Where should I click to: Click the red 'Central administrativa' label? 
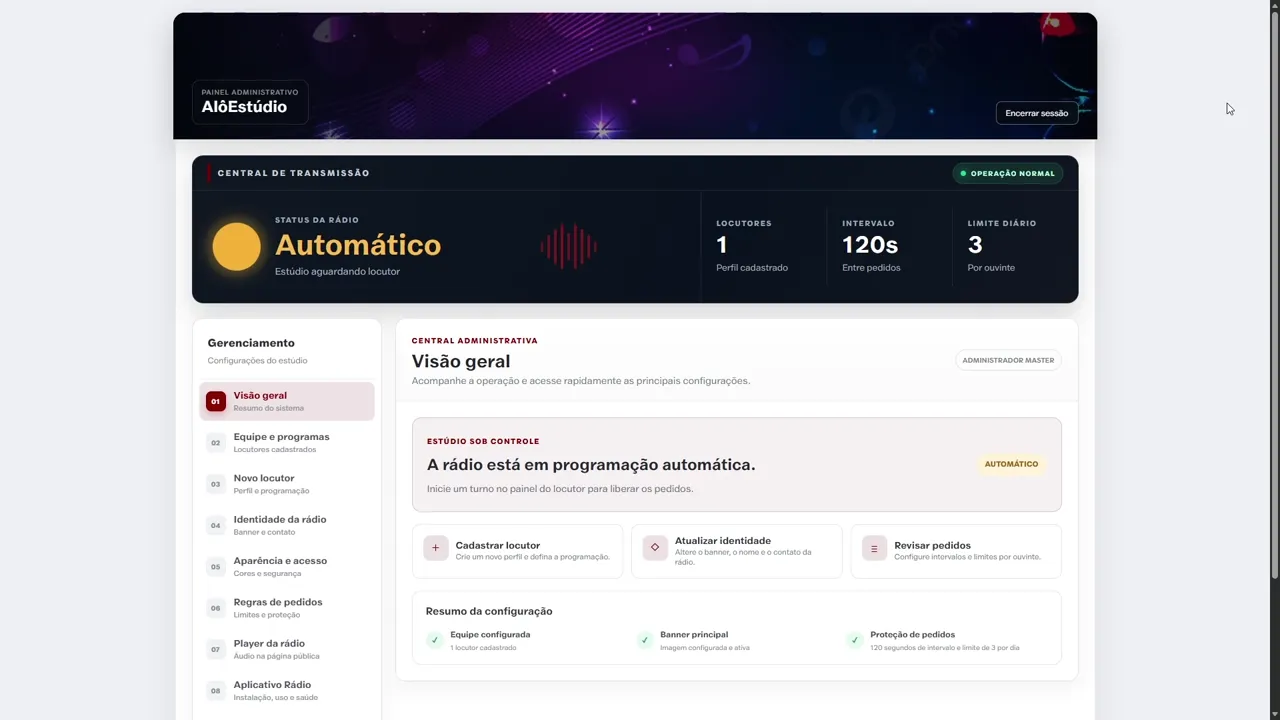click(475, 341)
